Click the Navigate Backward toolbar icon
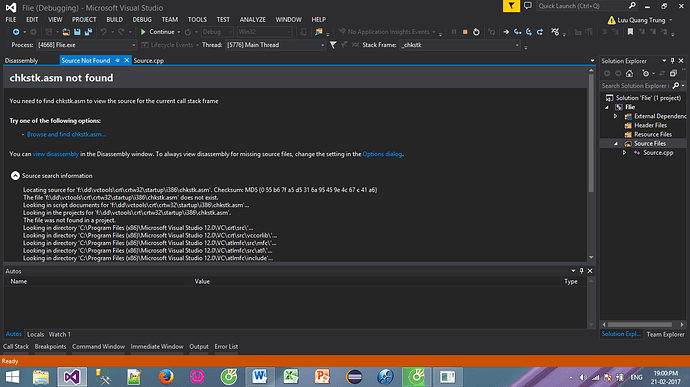The image size is (690, 387). (16, 32)
